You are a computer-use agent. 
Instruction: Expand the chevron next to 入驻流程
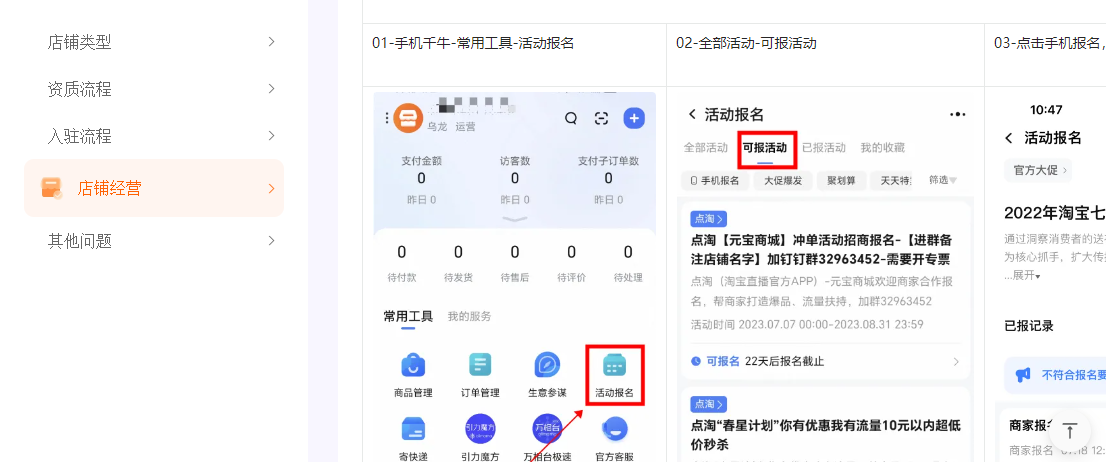point(272,135)
